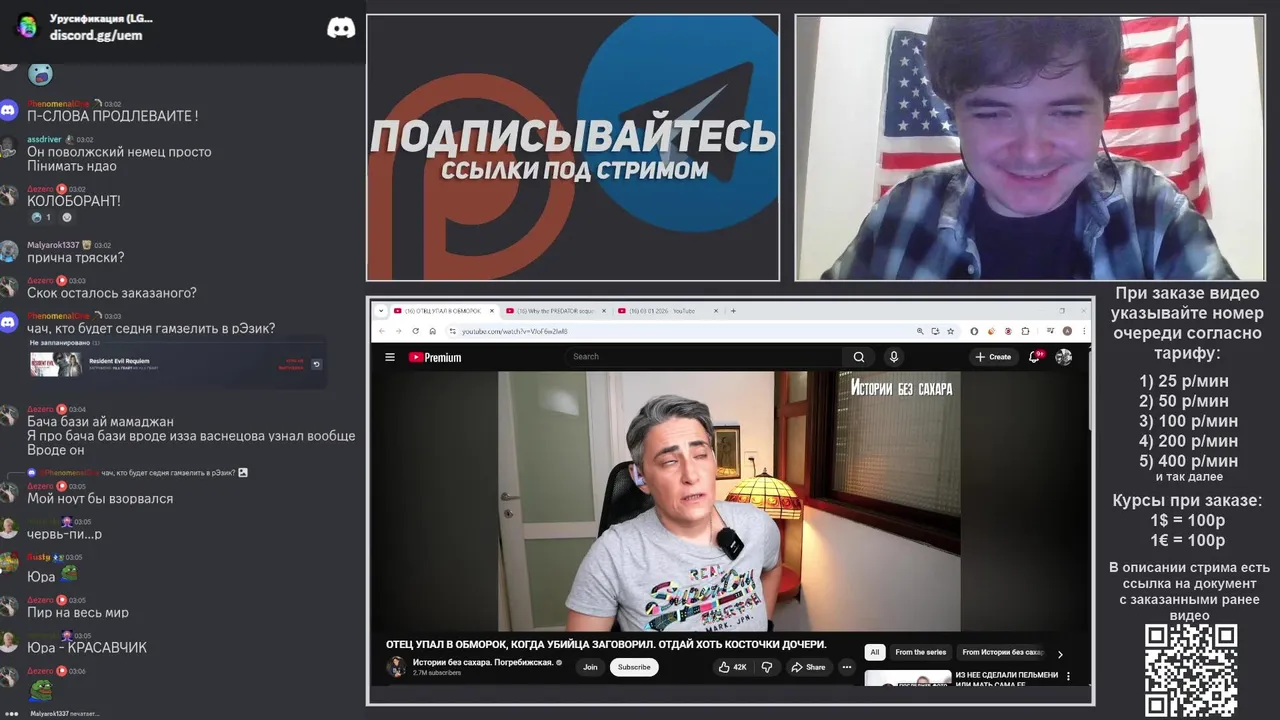
Task: Close the Why the PREDATOR tab
Action: 605,311
